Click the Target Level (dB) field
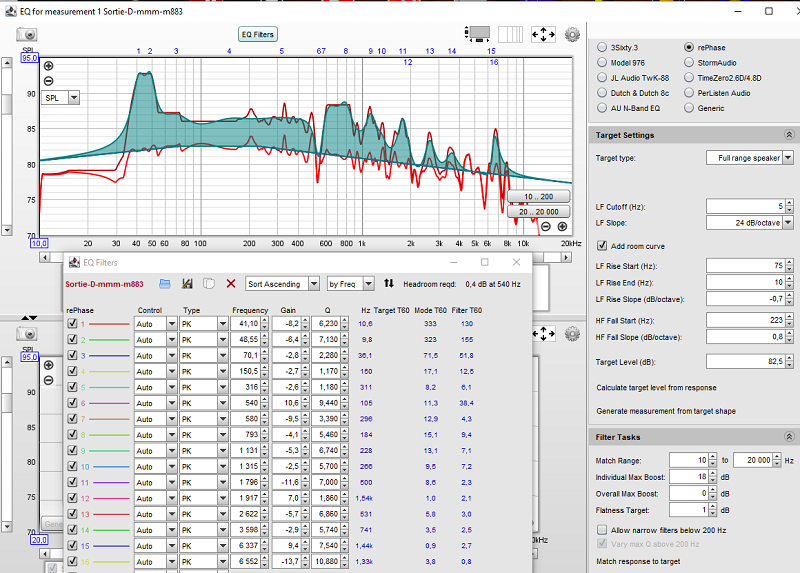 click(x=745, y=361)
